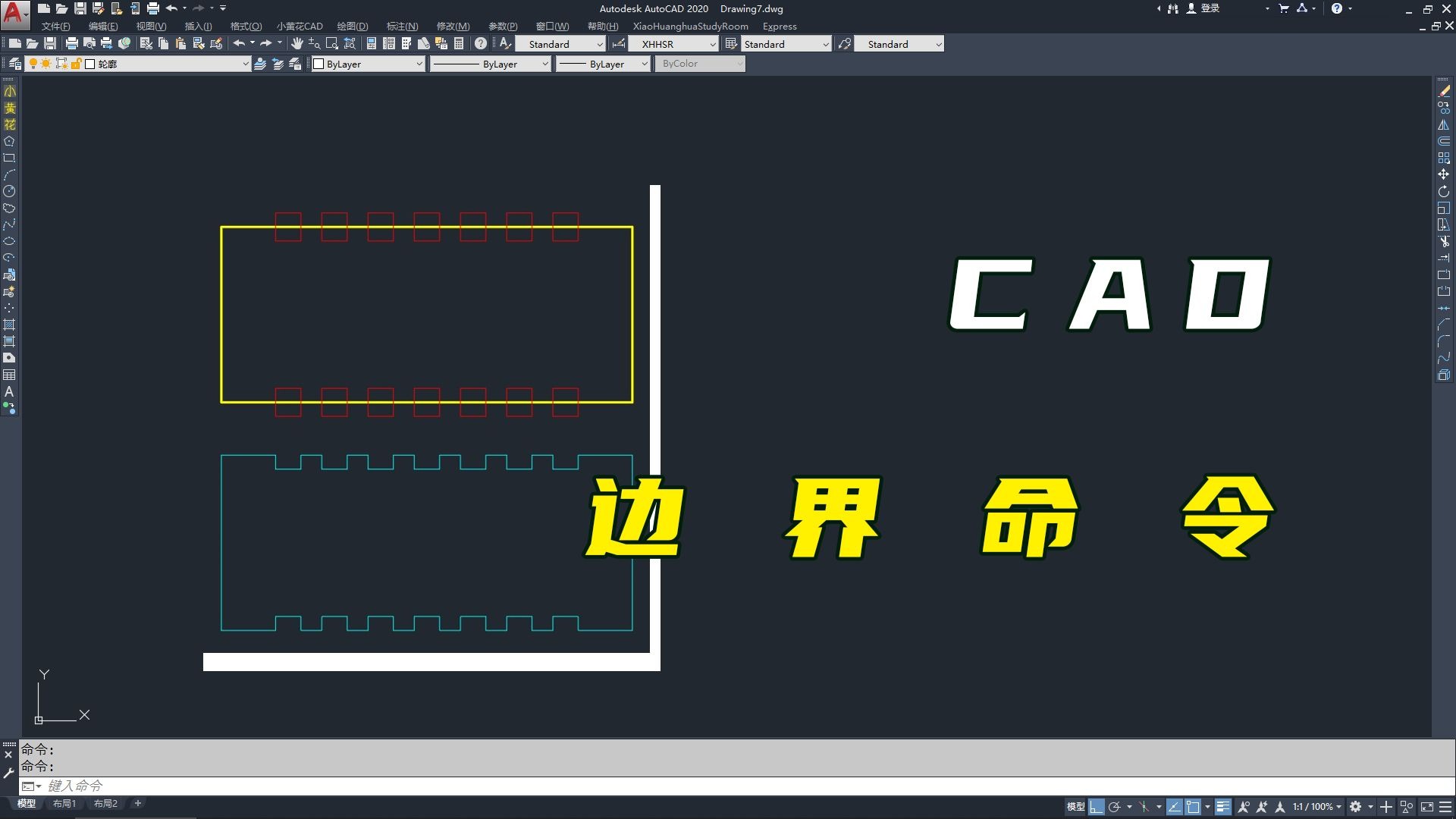Open the ByLayer lineweight selector
The width and height of the screenshot is (1456, 819).
click(x=603, y=64)
